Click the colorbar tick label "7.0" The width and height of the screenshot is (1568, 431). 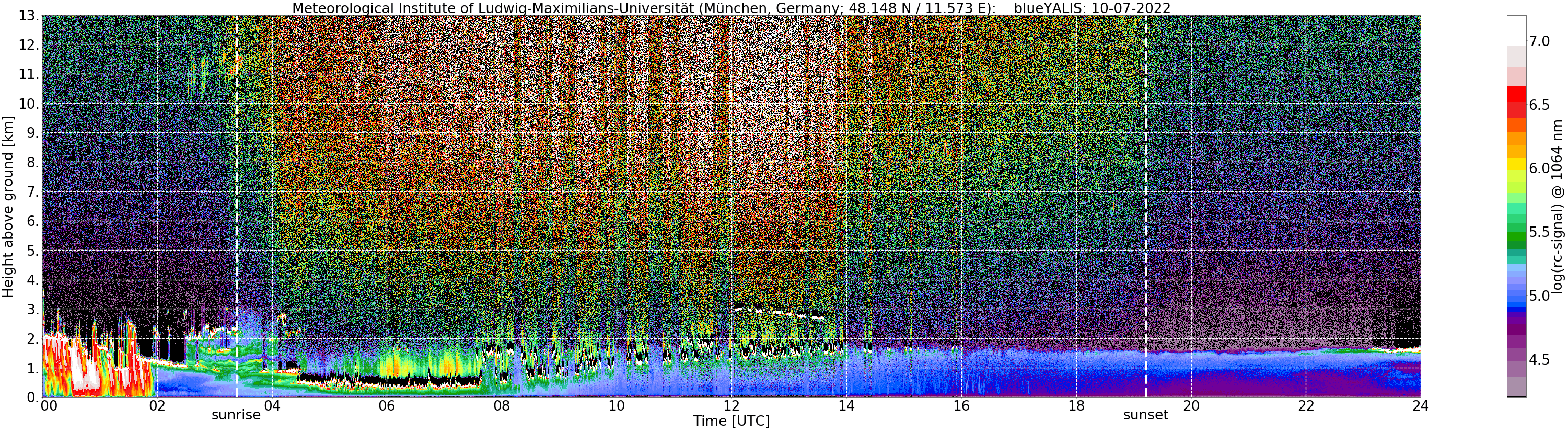point(1539,41)
